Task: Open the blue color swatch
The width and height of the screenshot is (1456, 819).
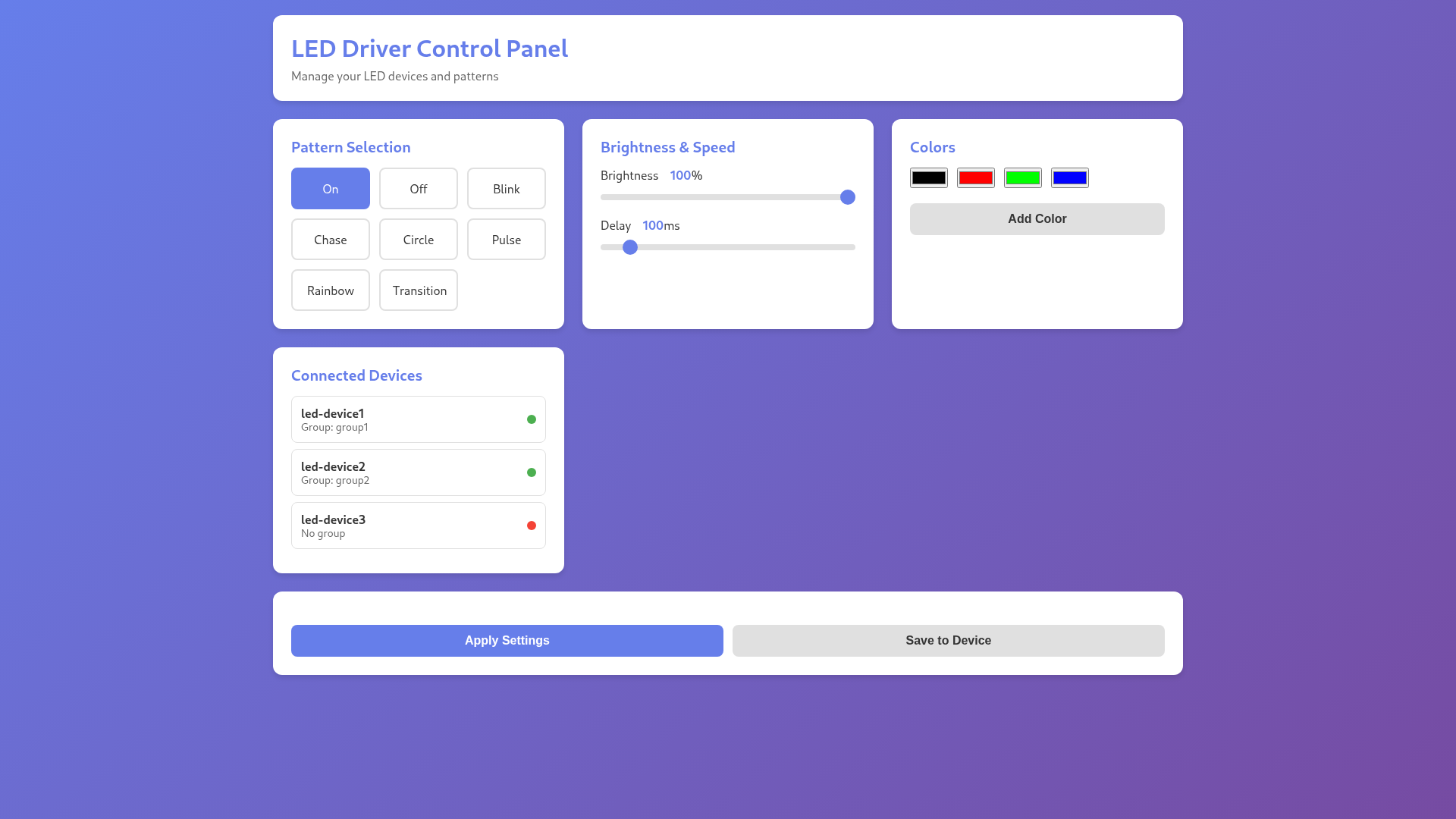Action: click(1070, 178)
